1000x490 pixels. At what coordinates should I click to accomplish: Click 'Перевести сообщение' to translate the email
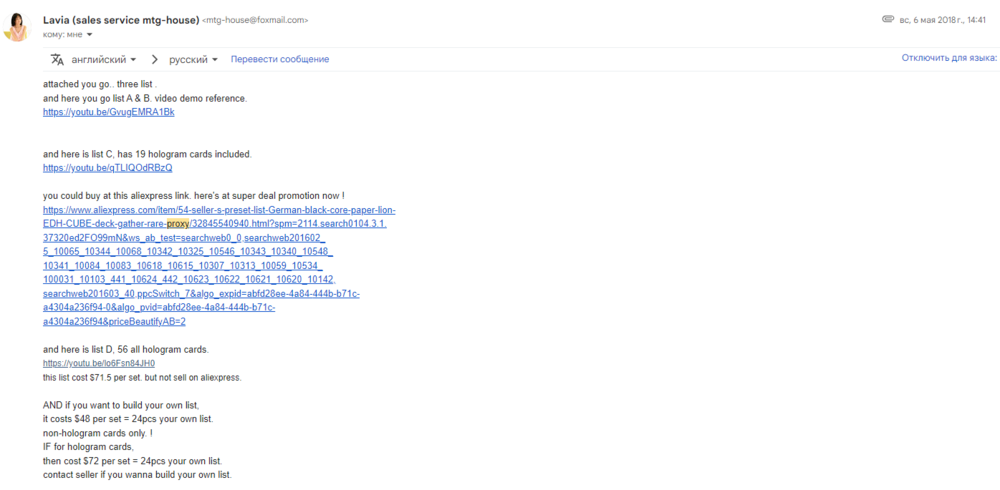point(280,59)
